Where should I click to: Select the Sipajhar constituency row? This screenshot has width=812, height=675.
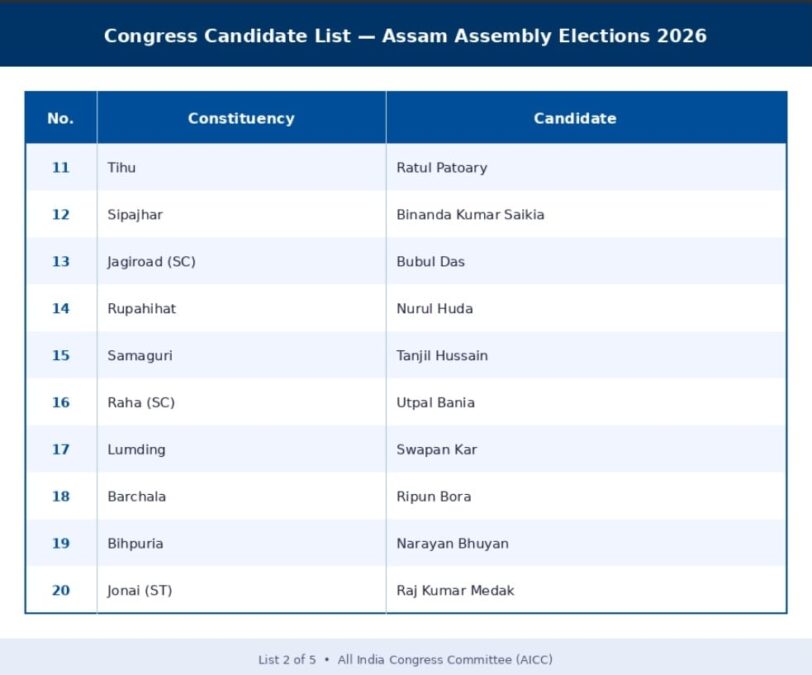[135, 215]
